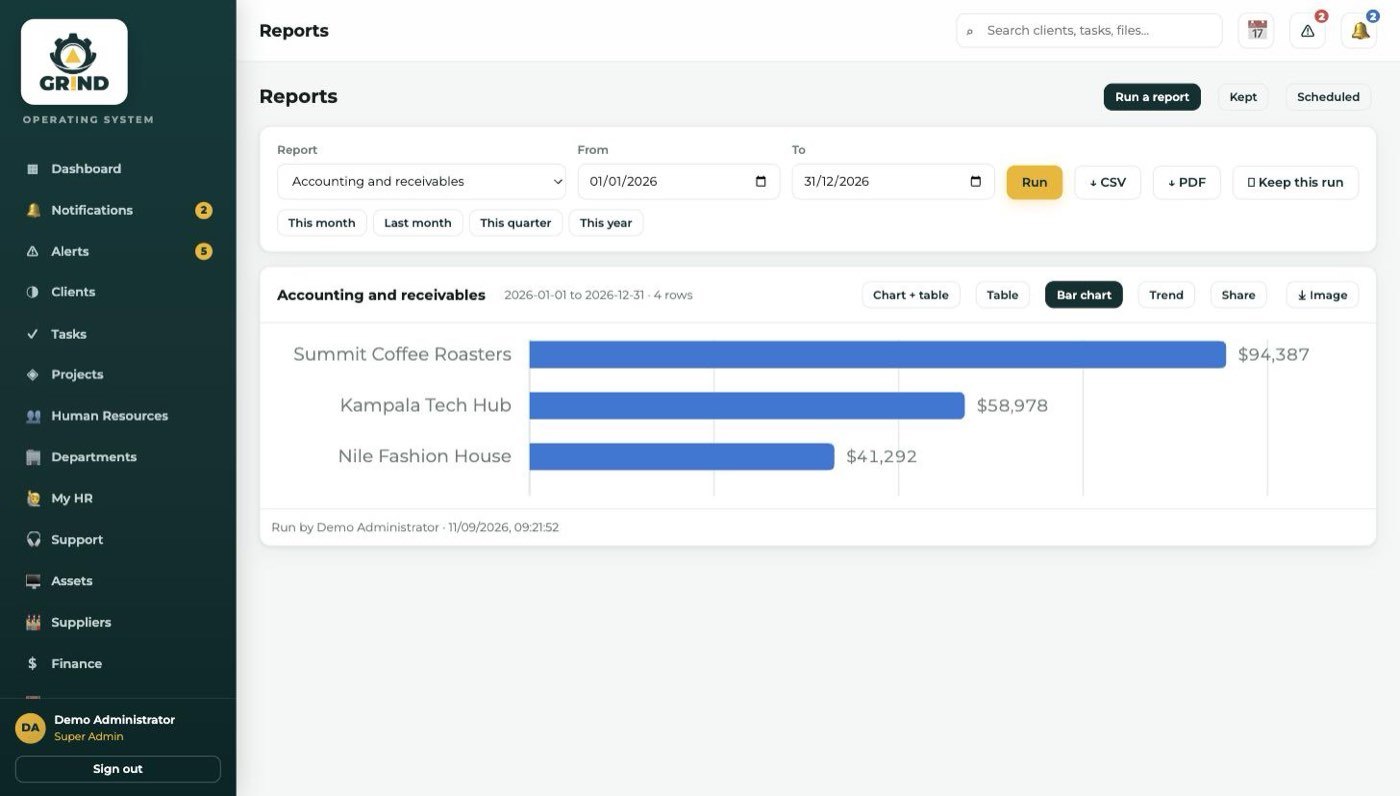Apply the This month preset
Viewport: 1400px width, 796px height.
(322, 223)
